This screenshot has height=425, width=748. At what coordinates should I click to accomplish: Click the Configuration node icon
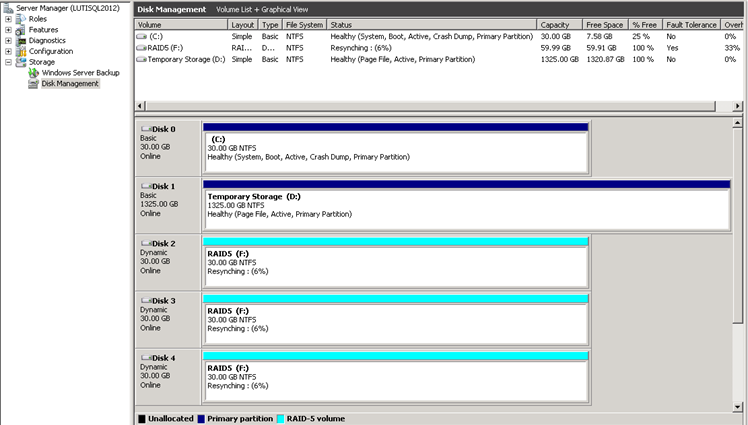pyautogui.click(x=21, y=52)
